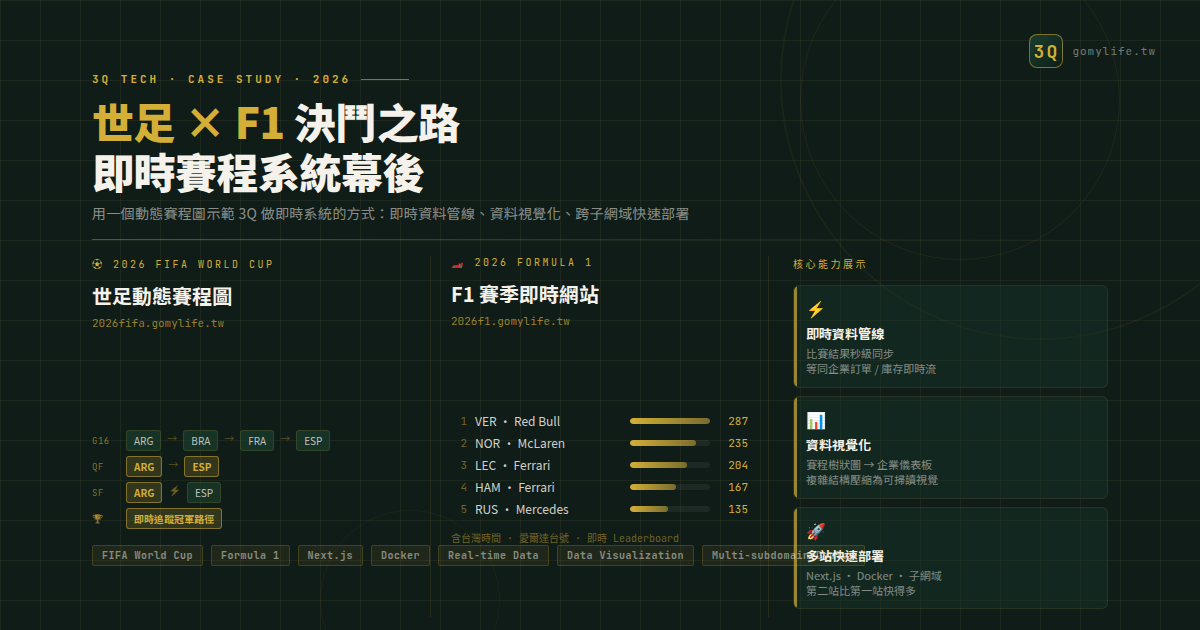Click the bar chart icon in 資料視覺化 card
Screen dimensions: 1200x630
816,421
